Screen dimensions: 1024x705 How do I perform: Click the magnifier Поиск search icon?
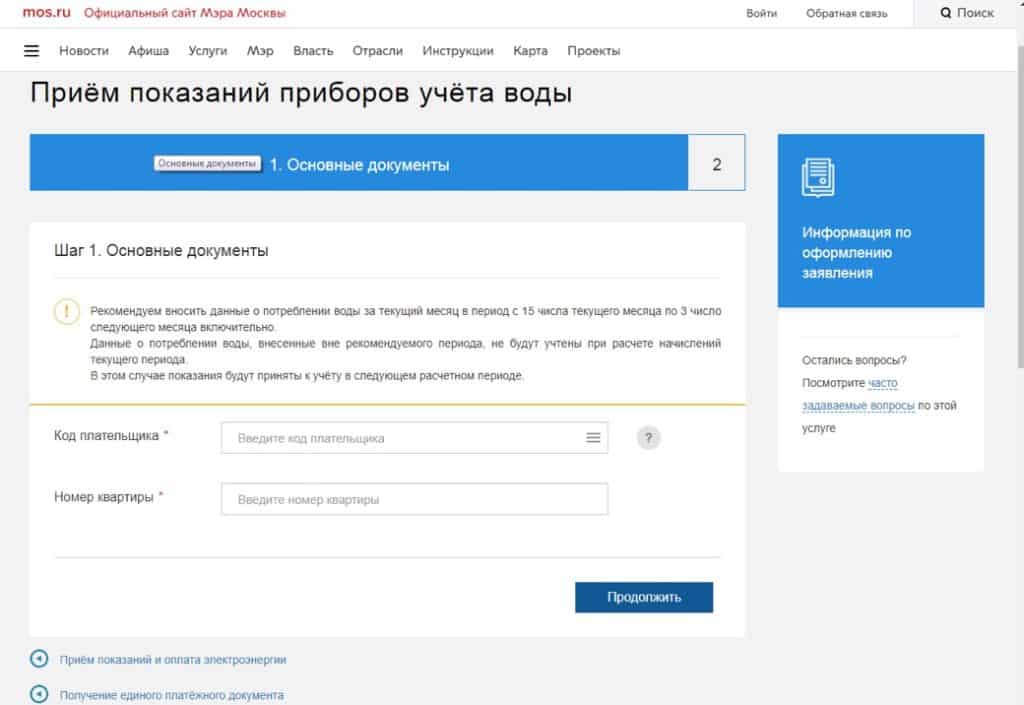[x=946, y=13]
